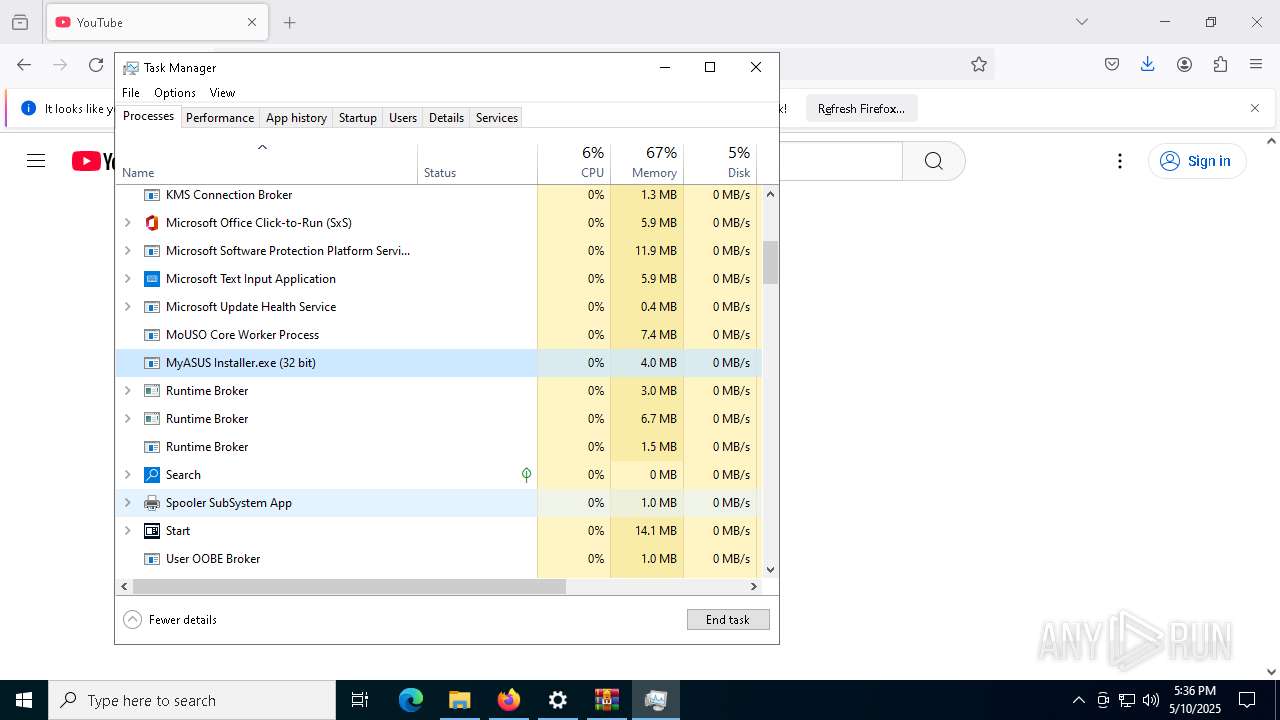Click the Microsoft Text Input Application icon
The width and height of the screenshot is (1280, 720).
point(152,279)
